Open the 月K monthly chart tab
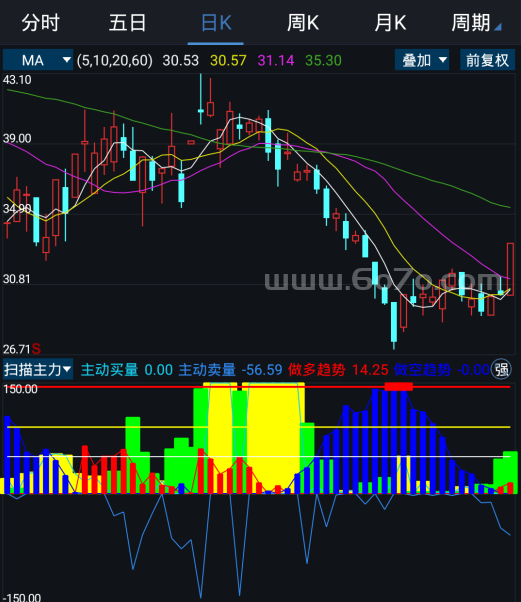The image size is (521, 602). 390,23
